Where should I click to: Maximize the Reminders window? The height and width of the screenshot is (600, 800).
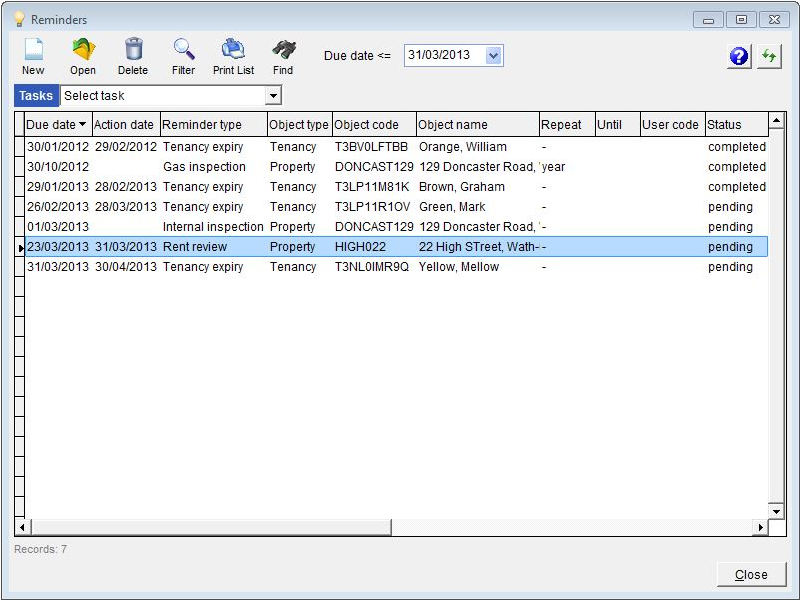coord(741,20)
